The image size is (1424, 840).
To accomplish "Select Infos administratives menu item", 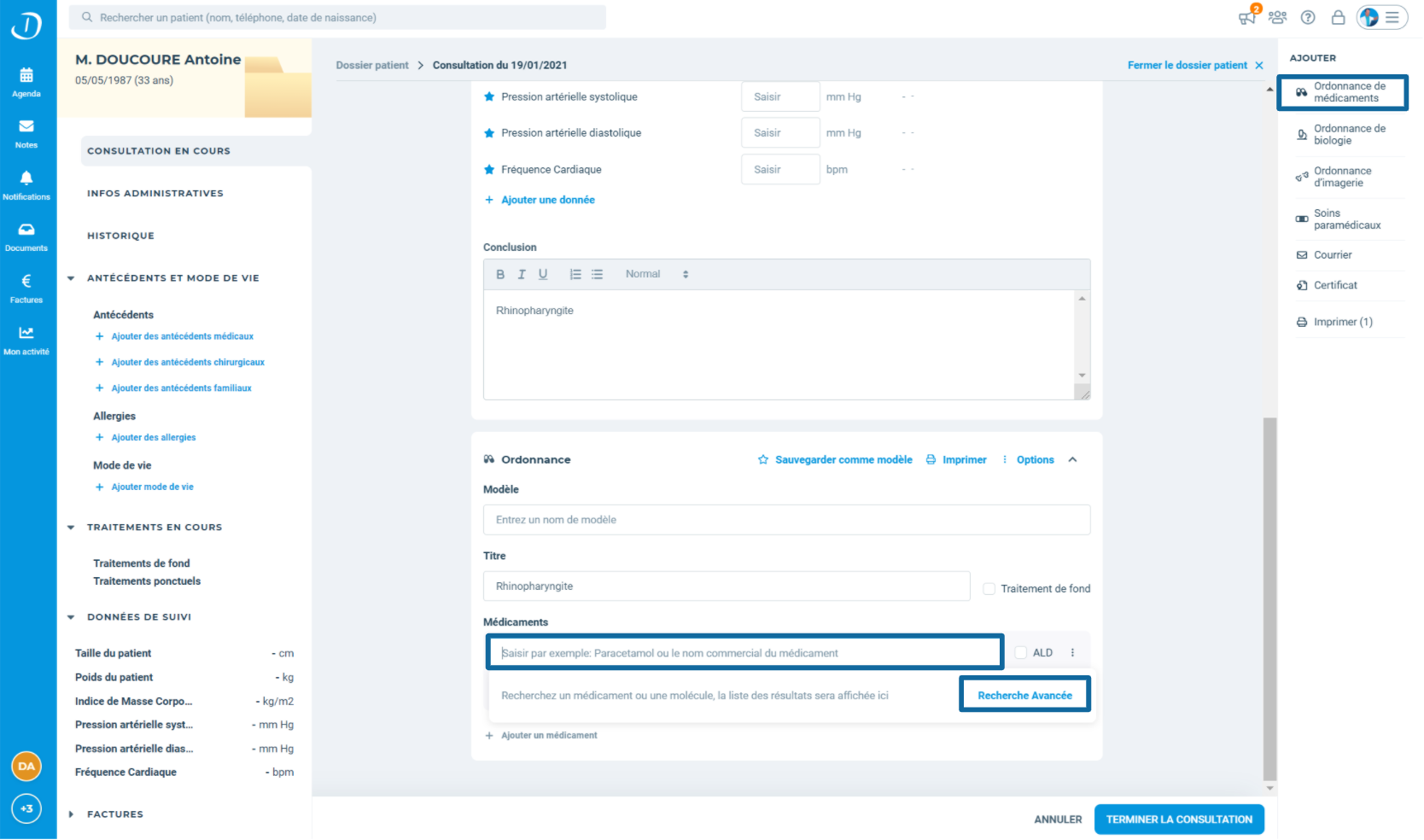I will point(155,194).
